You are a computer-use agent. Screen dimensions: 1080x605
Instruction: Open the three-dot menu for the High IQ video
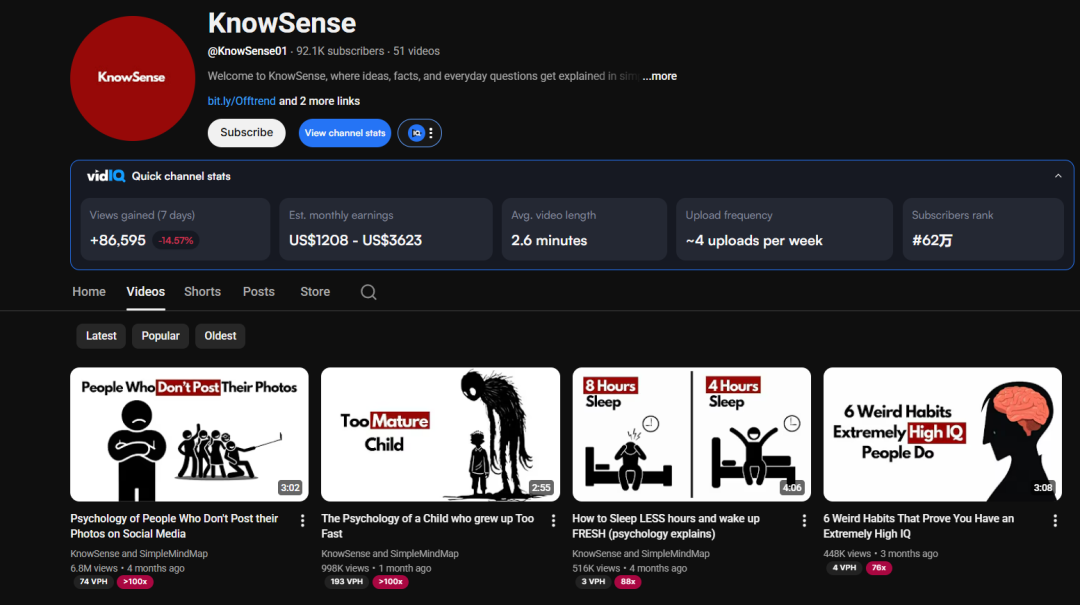tap(1054, 521)
